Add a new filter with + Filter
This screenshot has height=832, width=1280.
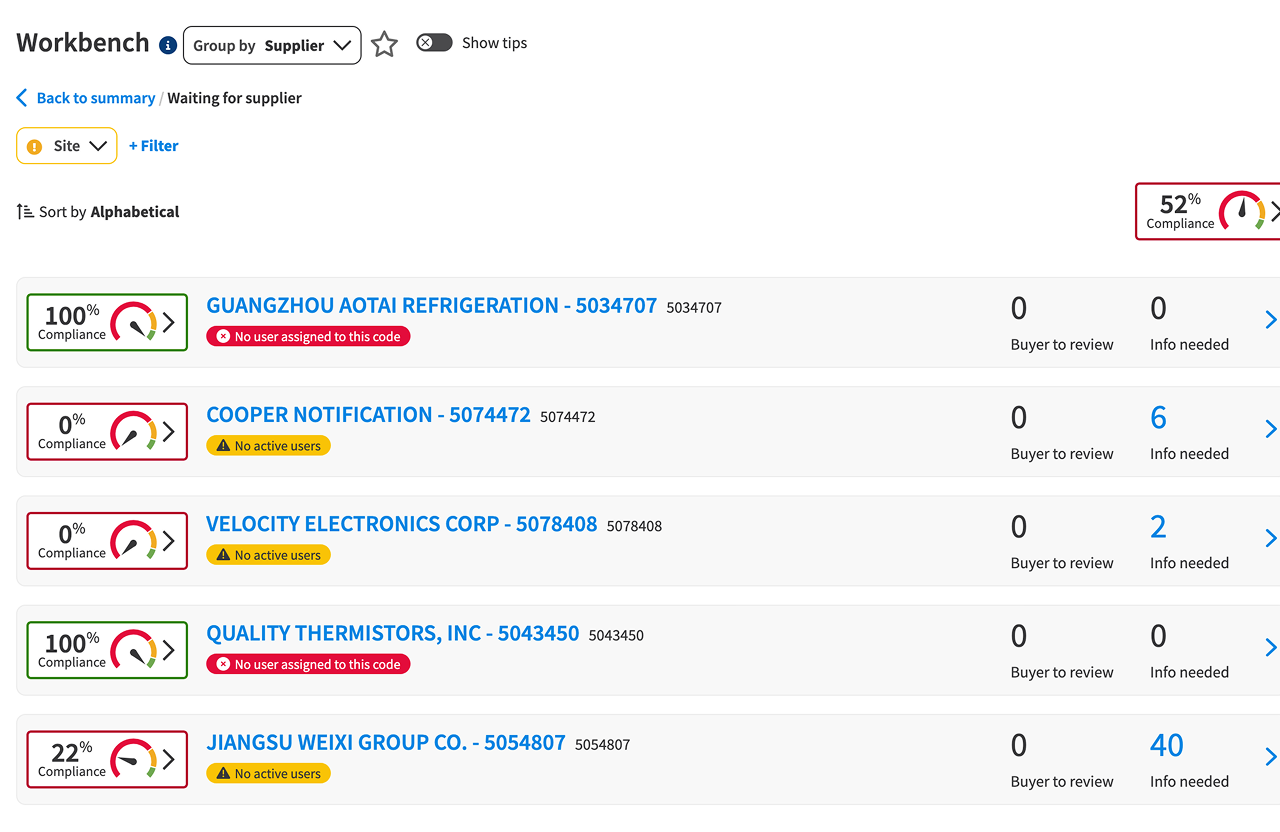click(x=154, y=146)
